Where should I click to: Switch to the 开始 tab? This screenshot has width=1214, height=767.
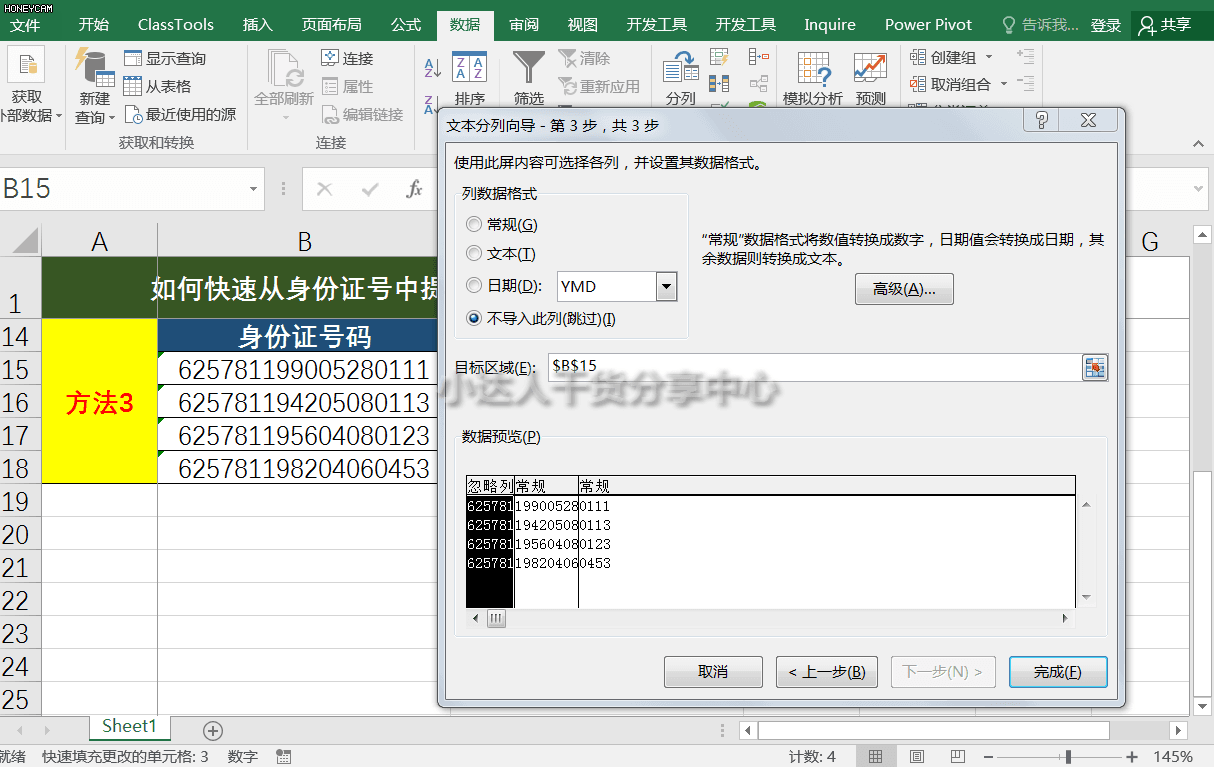tap(94, 25)
